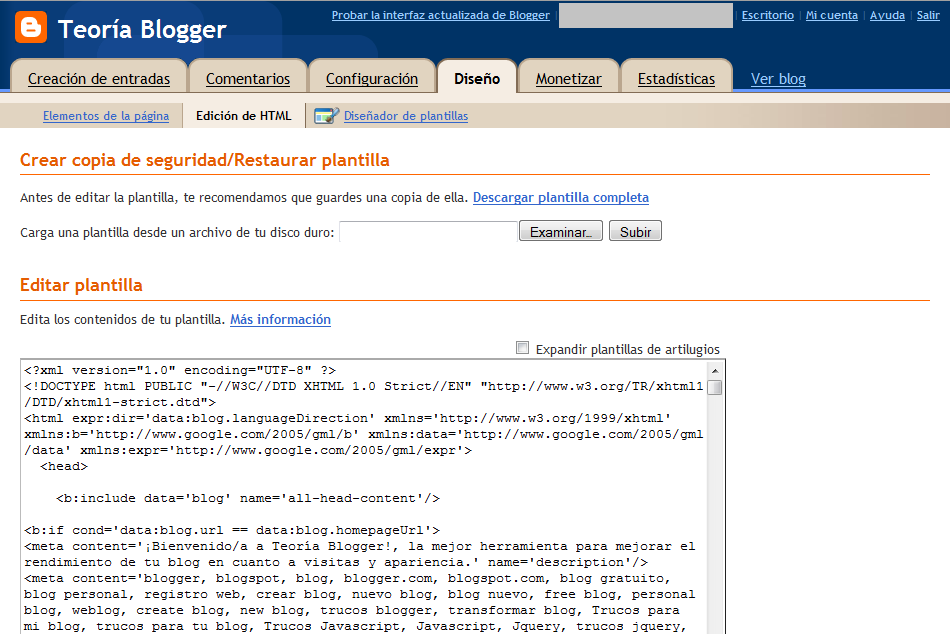Screen dimensions: 950x634
Task: Select the Diseño tab
Action: click(477, 79)
